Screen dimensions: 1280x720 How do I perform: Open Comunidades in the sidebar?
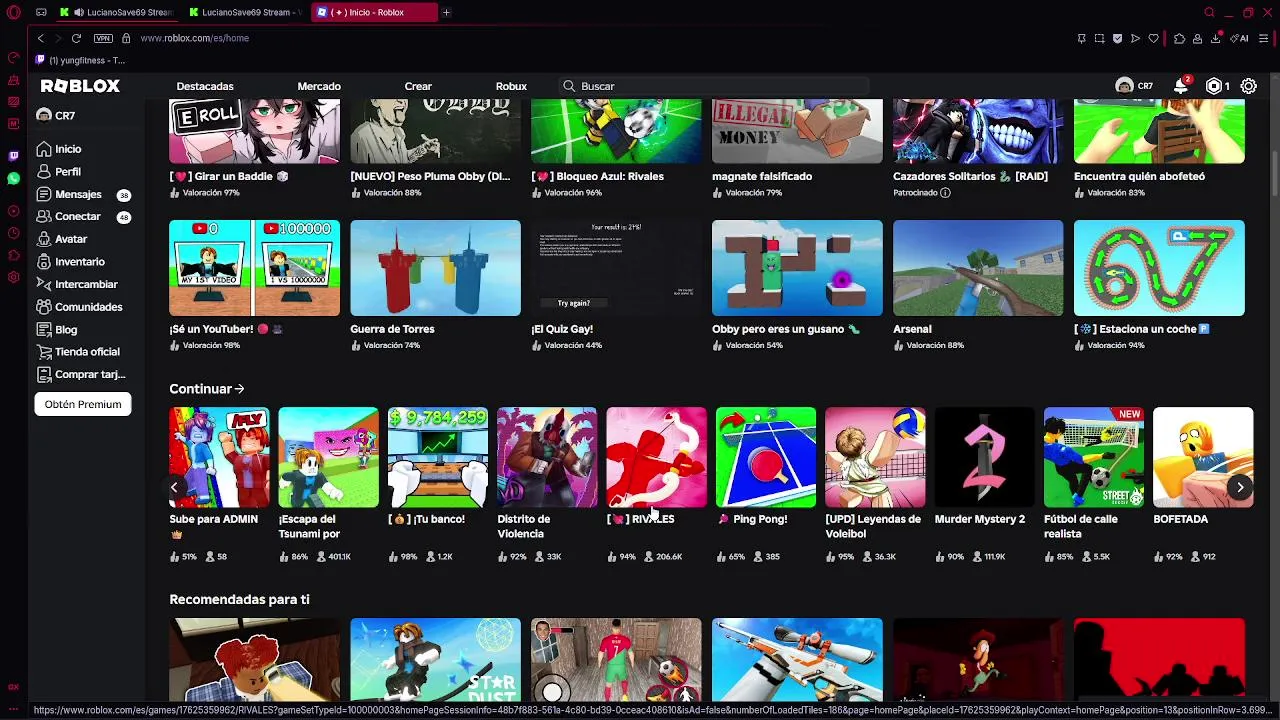click(79, 307)
